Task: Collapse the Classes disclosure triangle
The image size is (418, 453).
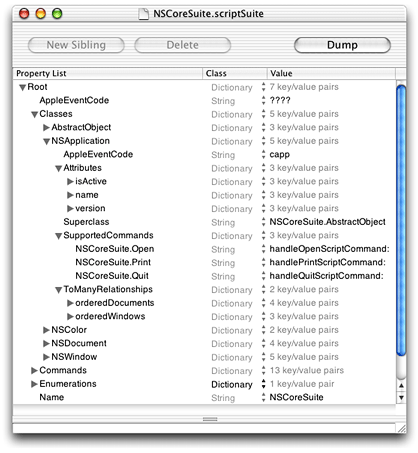Action: [x=34, y=115]
